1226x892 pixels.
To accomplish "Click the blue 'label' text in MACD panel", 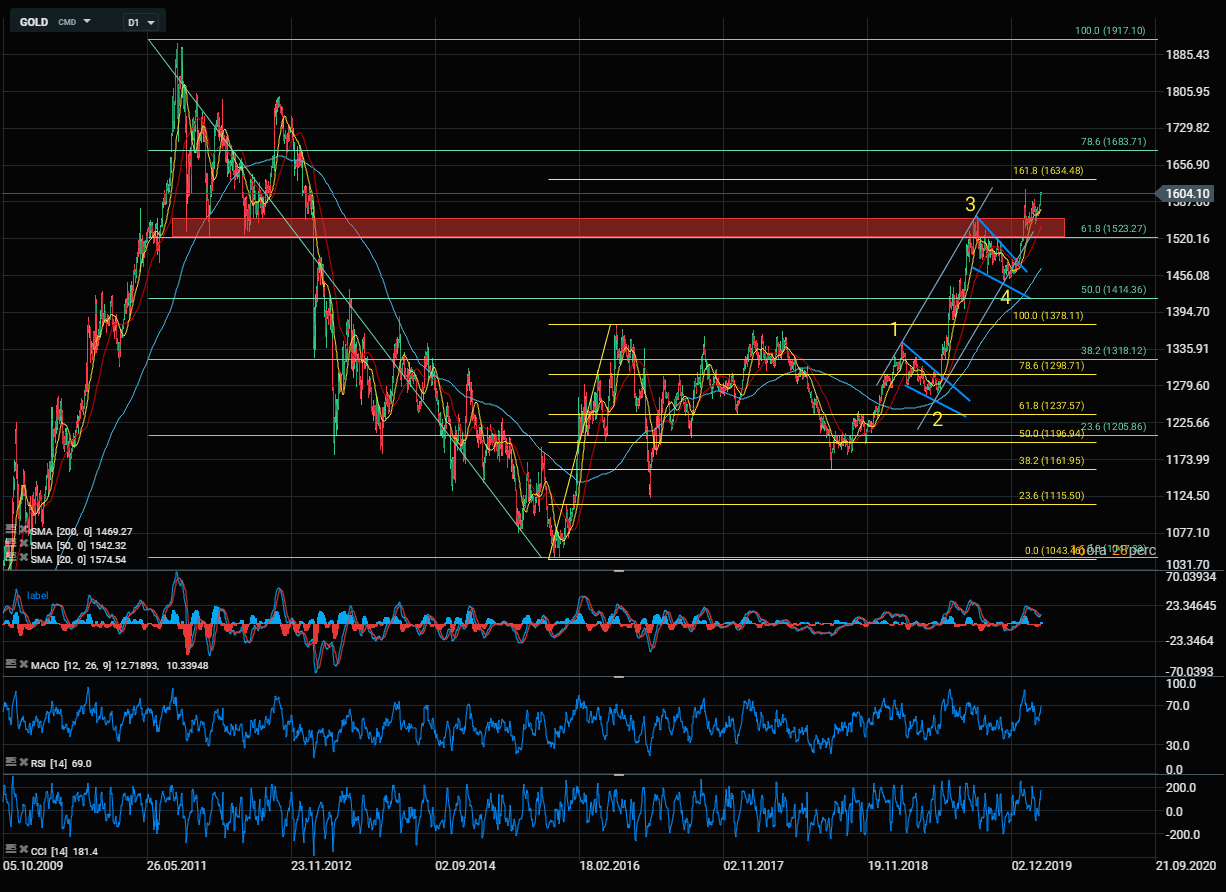I will 37,595.
